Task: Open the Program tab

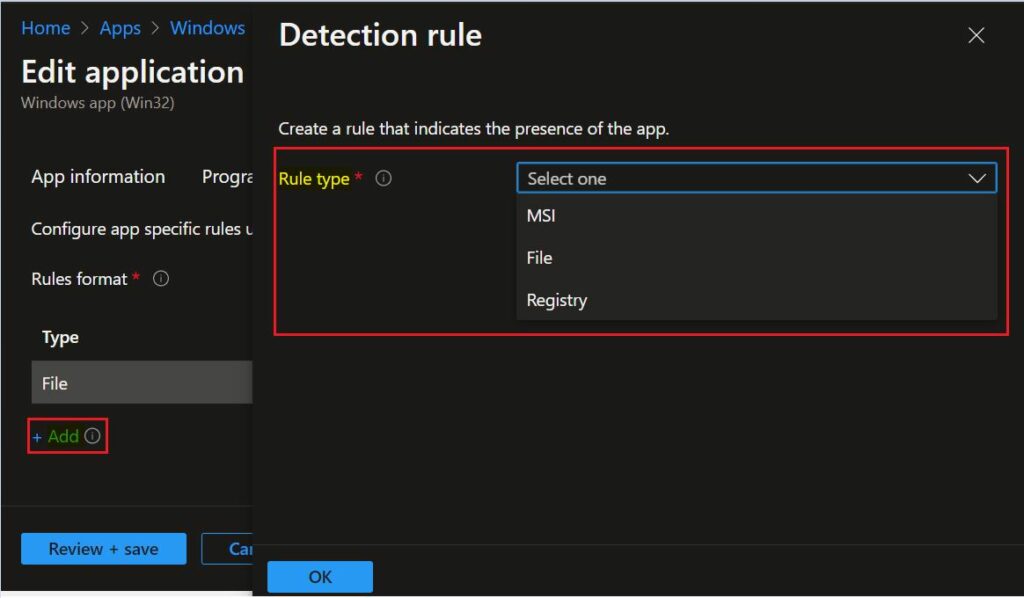Action: [x=228, y=176]
